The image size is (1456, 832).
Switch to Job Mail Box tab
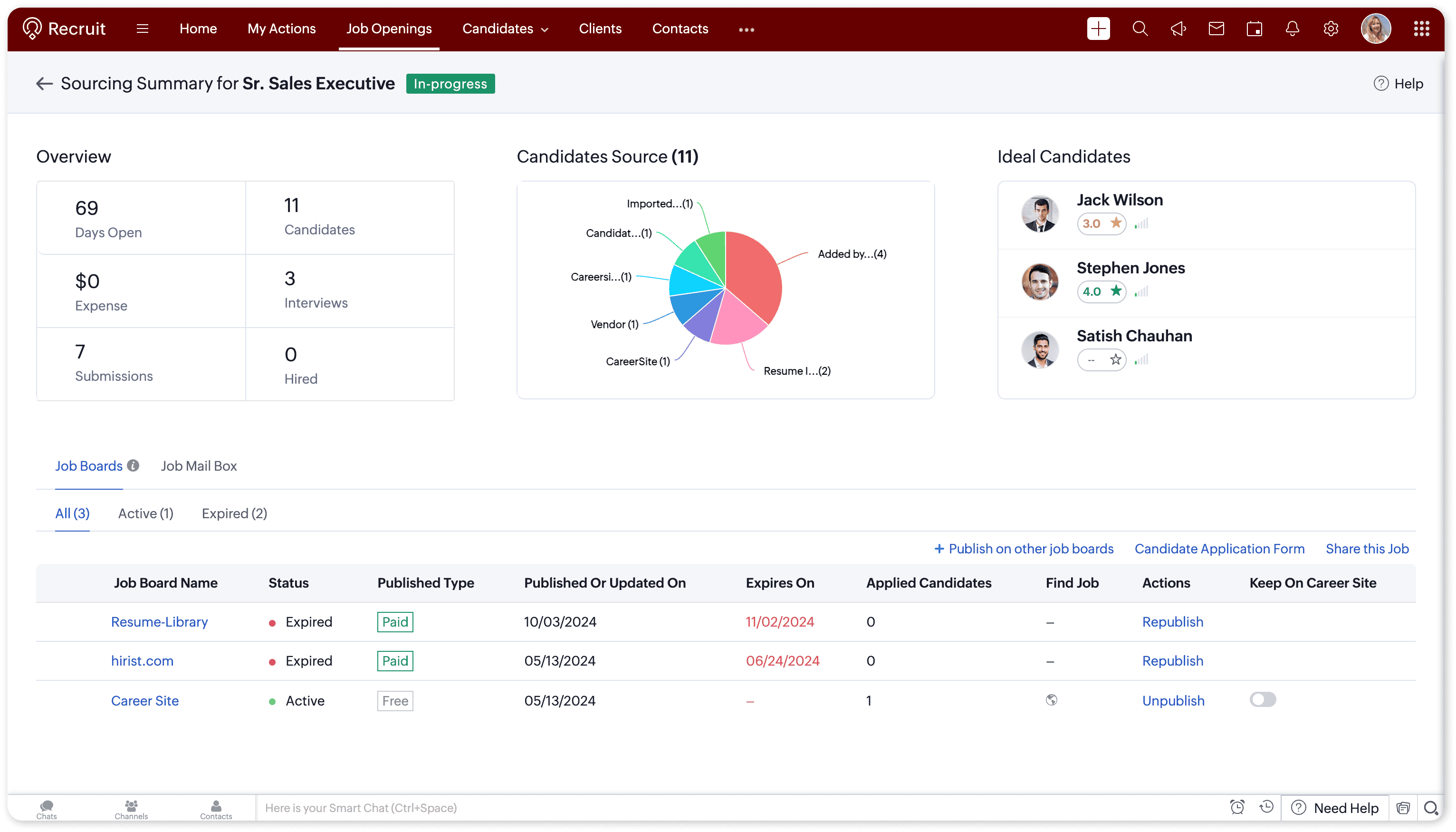point(199,466)
